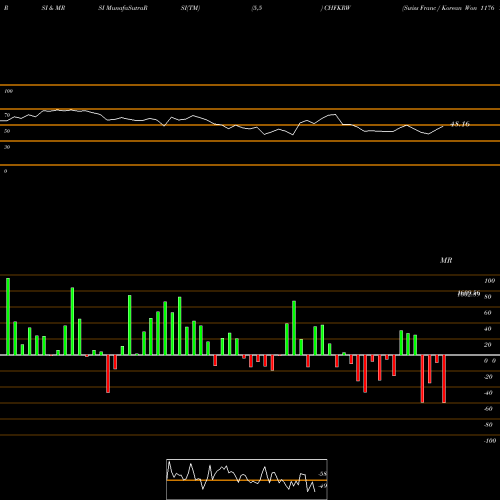Click the "SI & MR" header label
Viewport: 500px width, 500px height.
53,8
